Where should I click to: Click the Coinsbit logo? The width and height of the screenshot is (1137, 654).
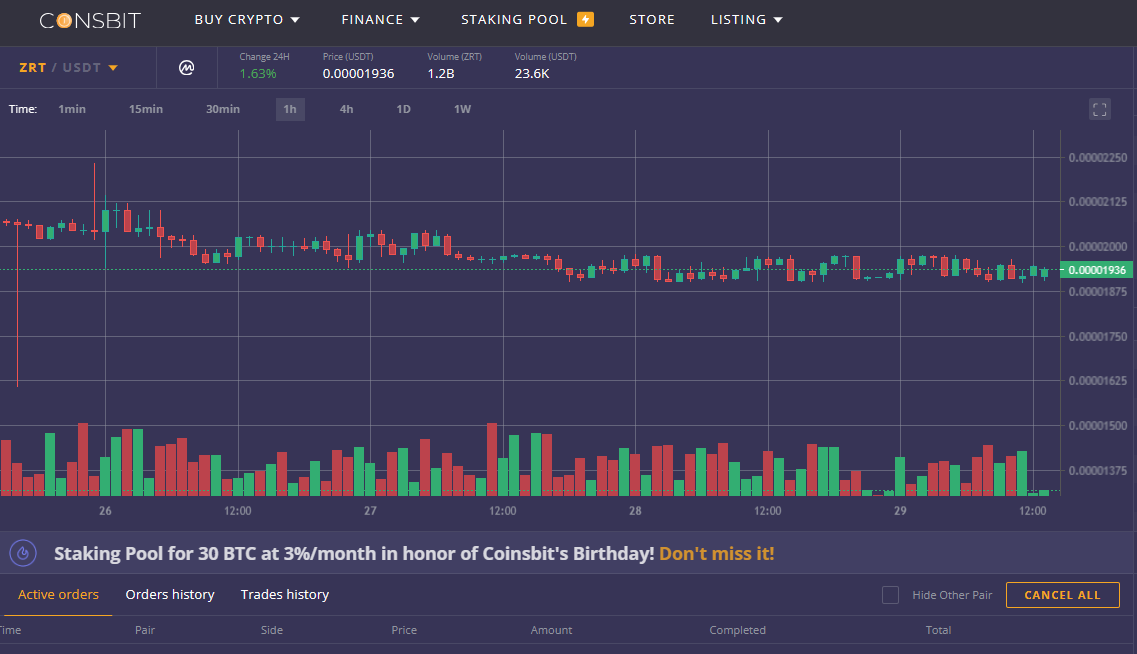coord(88,20)
